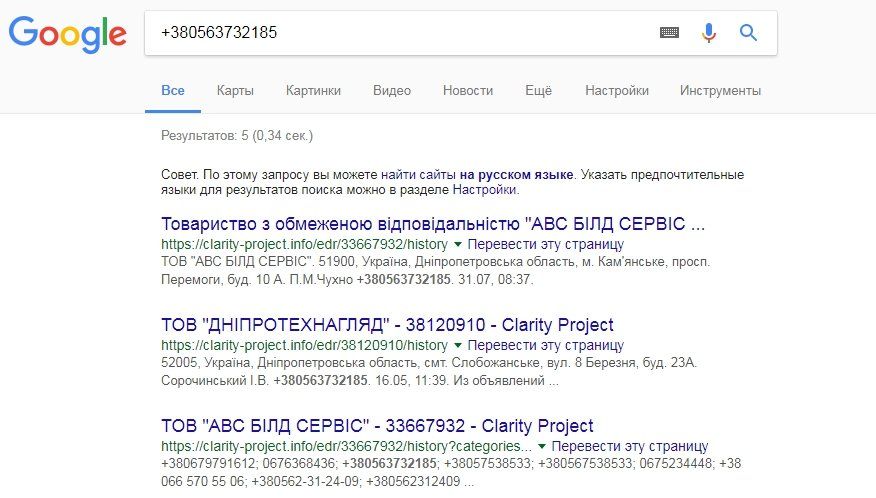Open the on-screen keyboard icon
Viewport: 876px width, 498px height.
click(669, 32)
